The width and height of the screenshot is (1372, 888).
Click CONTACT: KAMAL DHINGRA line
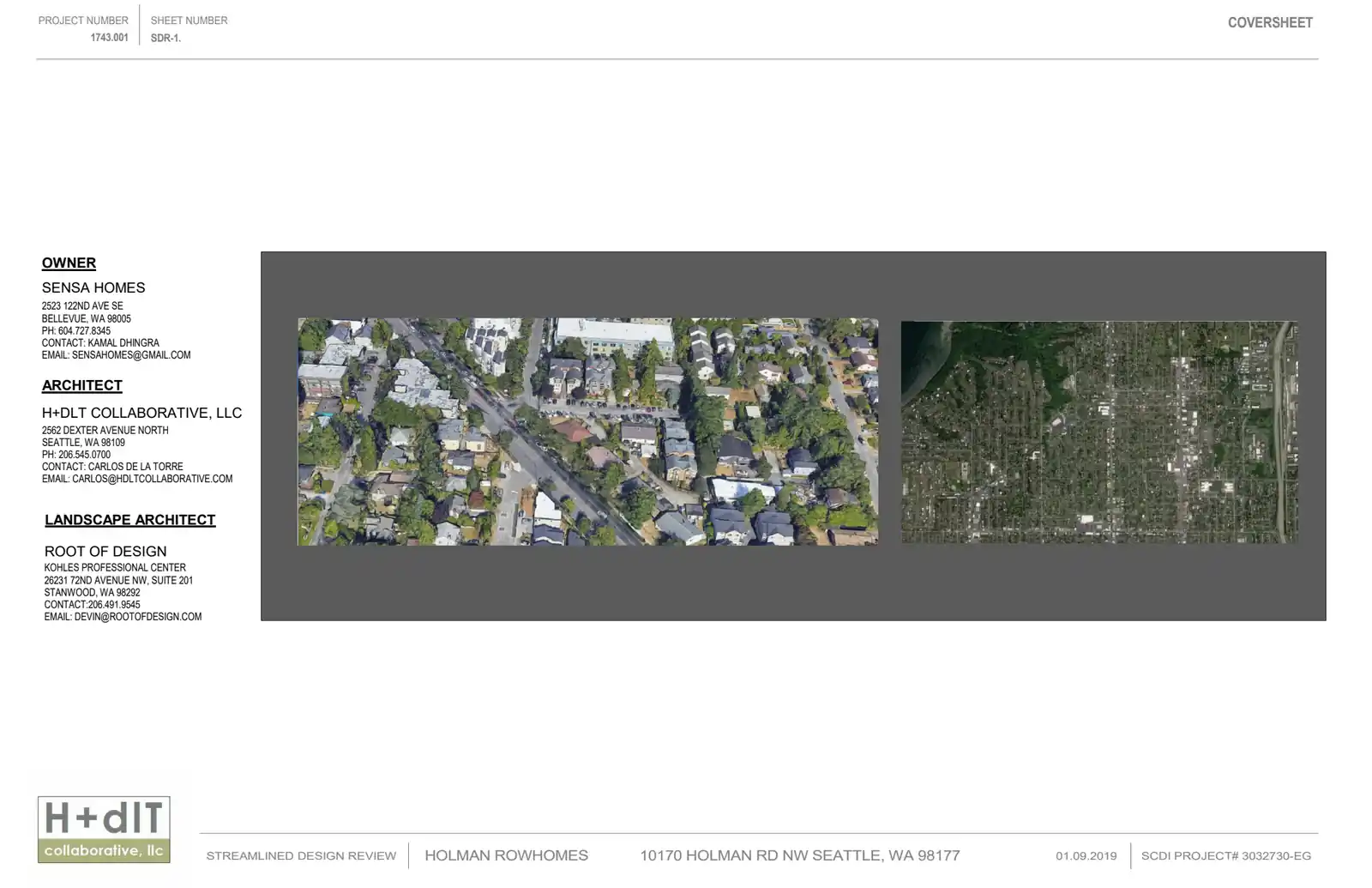(x=100, y=343)
